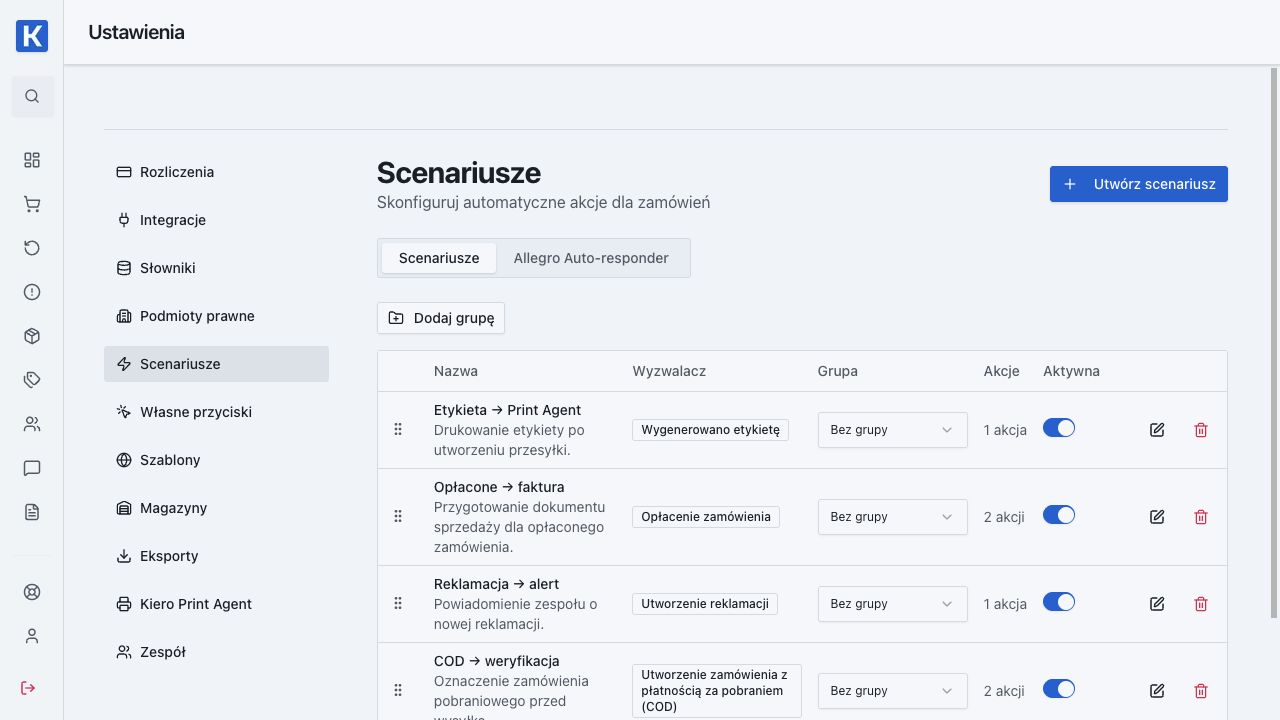1280x720 pixels.
Task: Open the alert circle icon in sidebar
Action: coord(32,292)
